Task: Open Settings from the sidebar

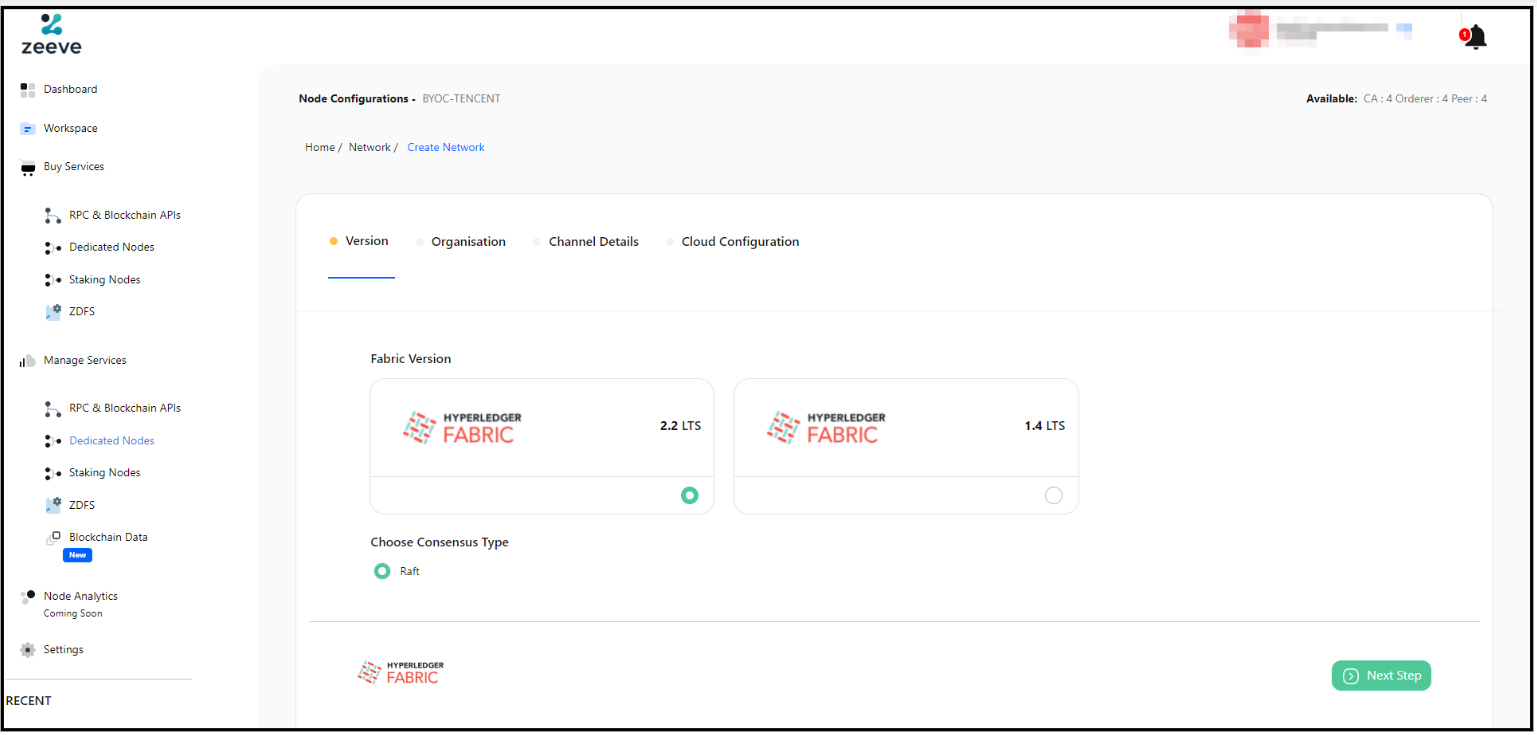Action: pyautogui.click(x=64, y=649)
